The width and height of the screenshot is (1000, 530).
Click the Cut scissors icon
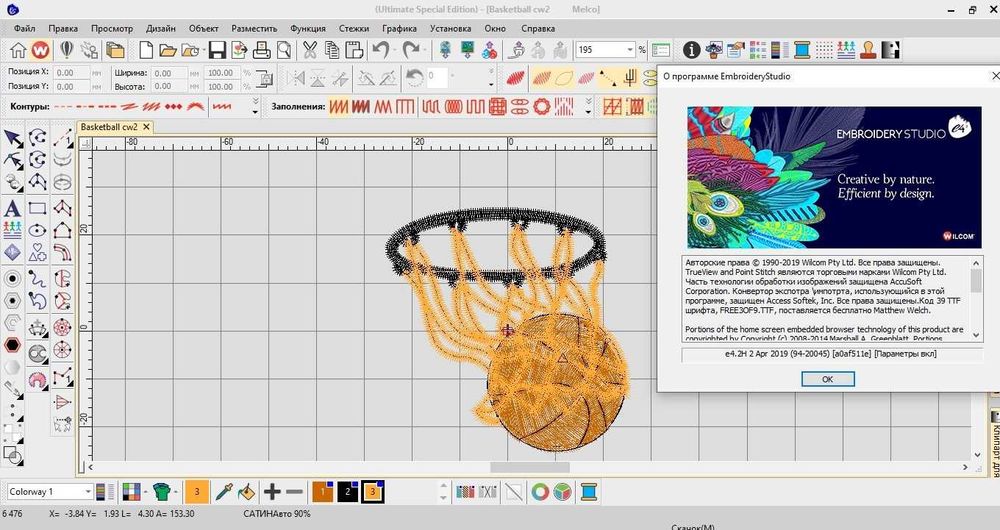click(309, 50)
